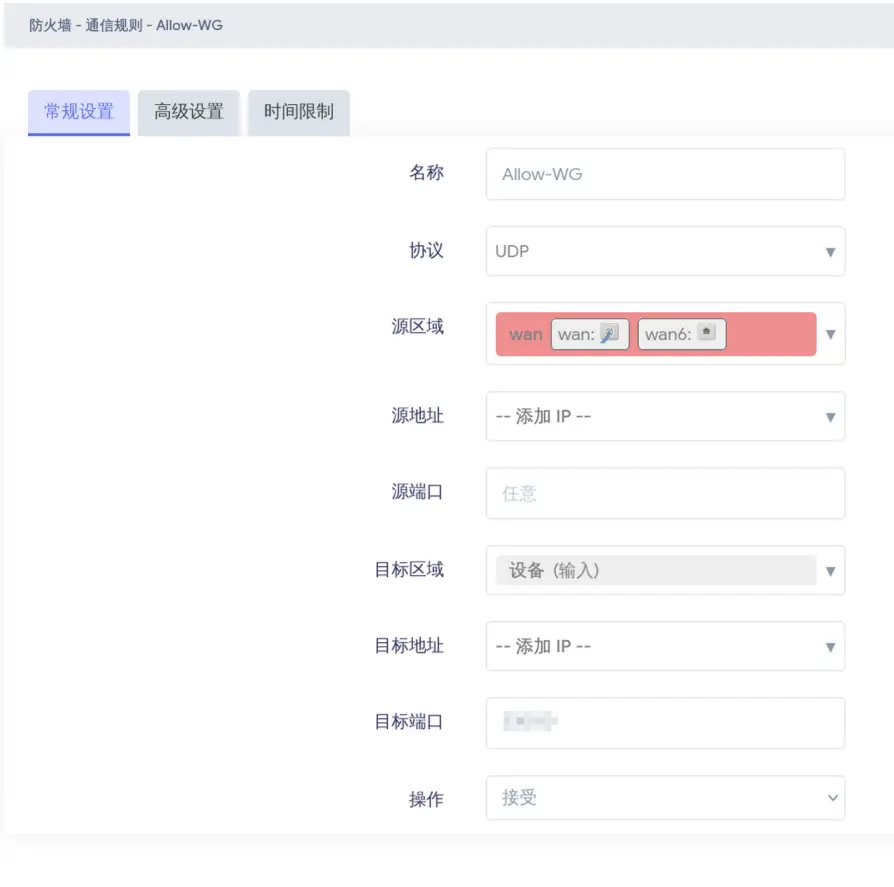Click the red wan zone badge
Screen dimensions: 894x887
pyautogui.click(x=524, y=334)
